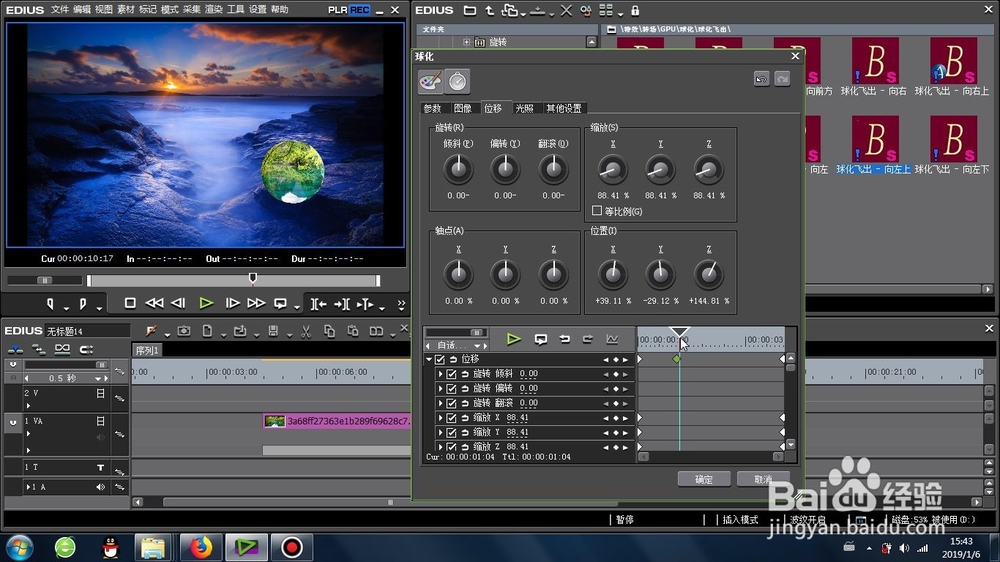This screenshot has height=562, width=1000.
Task: Step to next frame in player
Action: pyautogui.click(x=232, y=304)
